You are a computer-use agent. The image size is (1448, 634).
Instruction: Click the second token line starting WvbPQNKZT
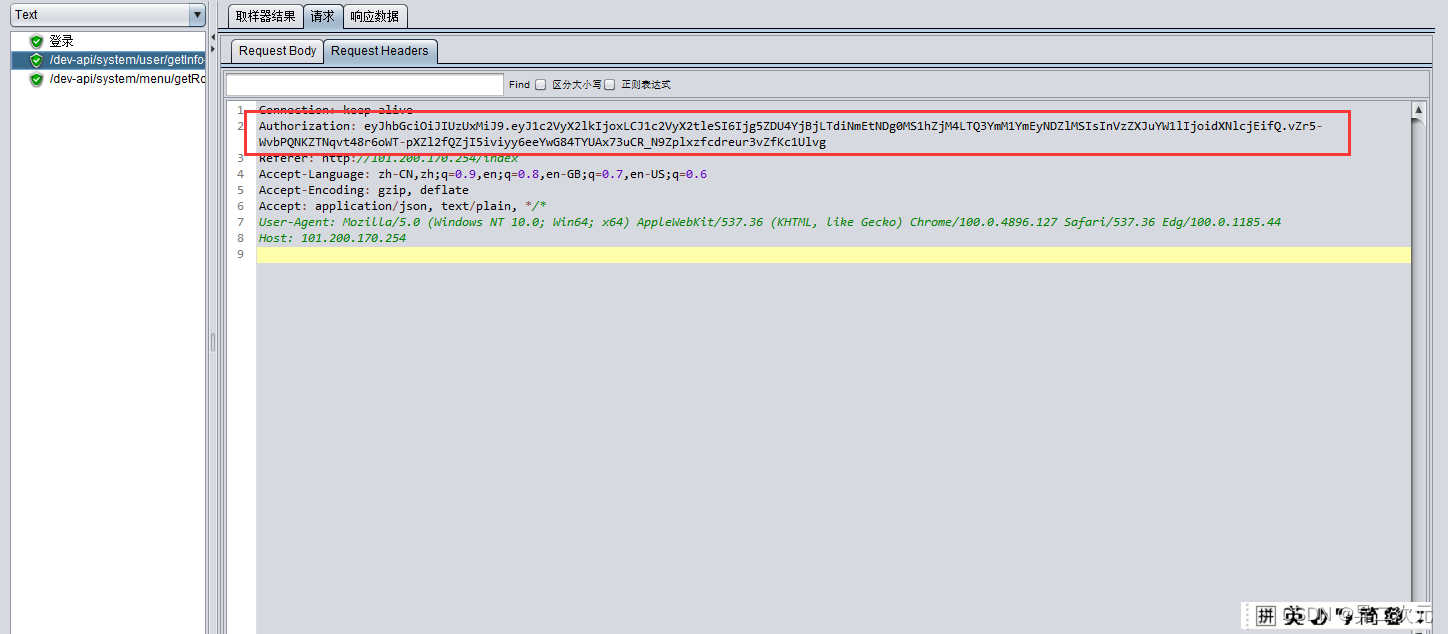click(x=542, y=142)
